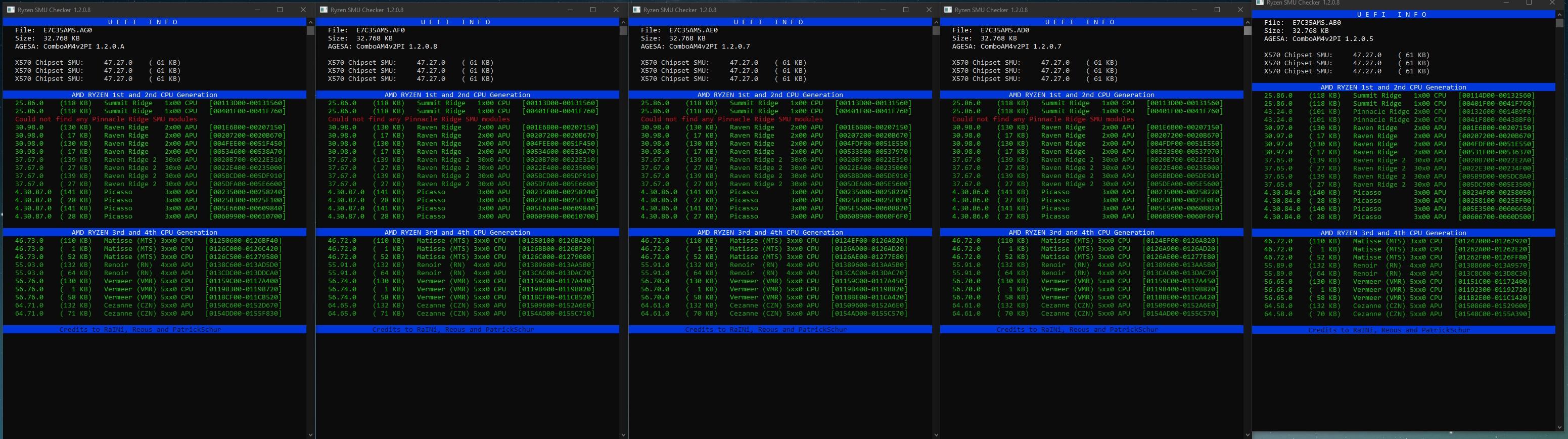Click 'AGESA: ComboAM4v2PI 1.2.0.5' text
This screenshot has width=1568, height=439.
pyautogui.click(x=1318, y=39)
